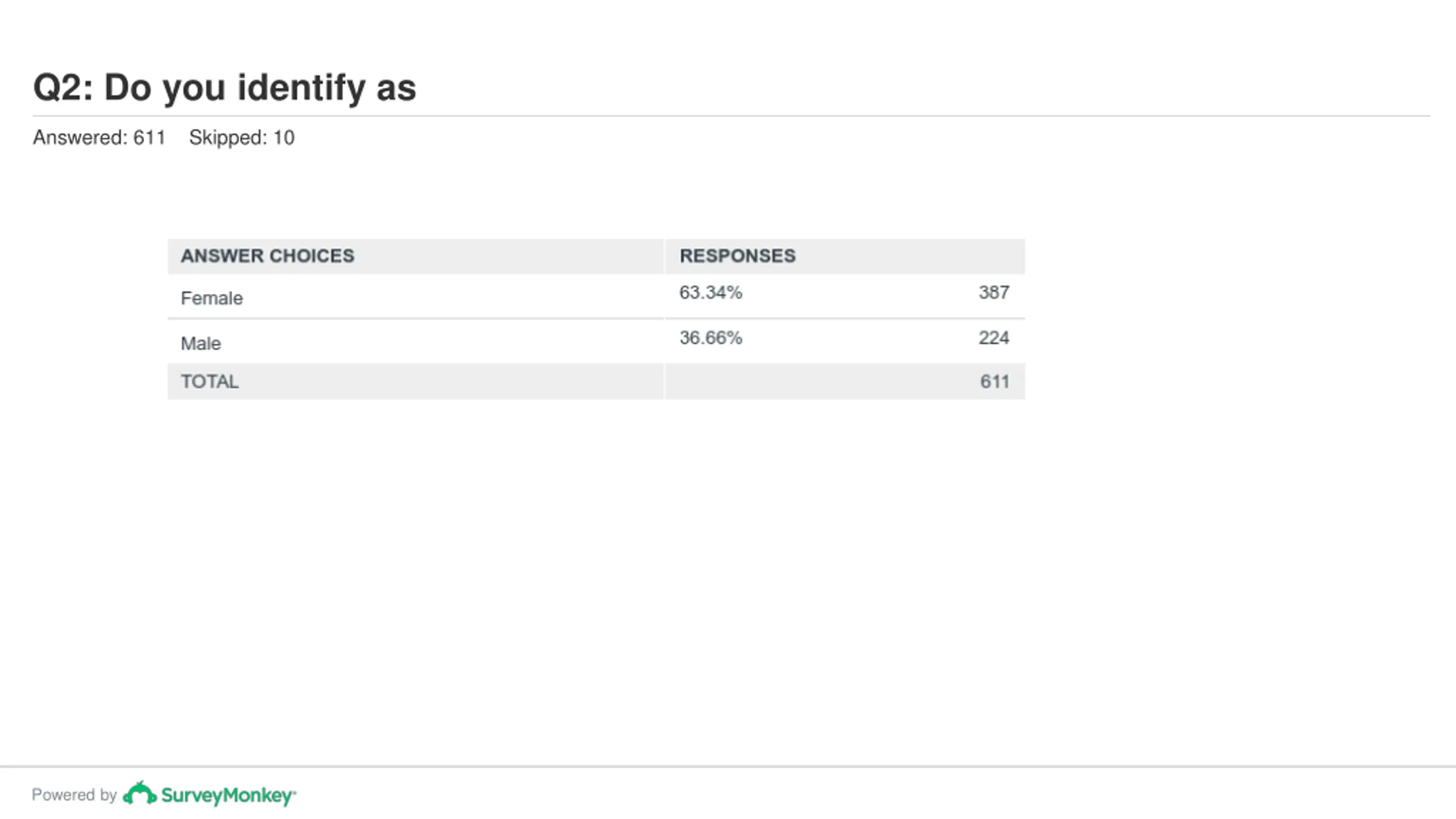Click the RESPONSES column header
The width and height of the screenshot is (1456, 819).
(738, 256)
